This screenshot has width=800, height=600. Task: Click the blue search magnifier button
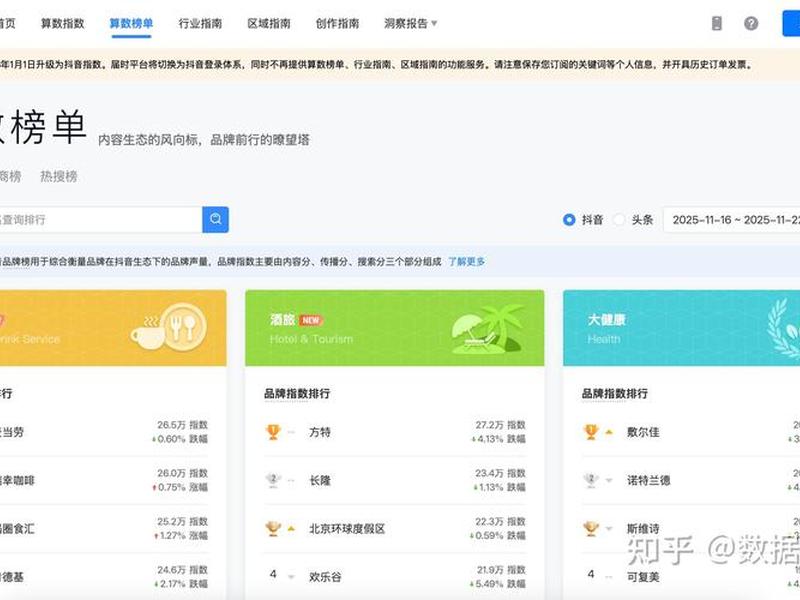pos(215,220)
